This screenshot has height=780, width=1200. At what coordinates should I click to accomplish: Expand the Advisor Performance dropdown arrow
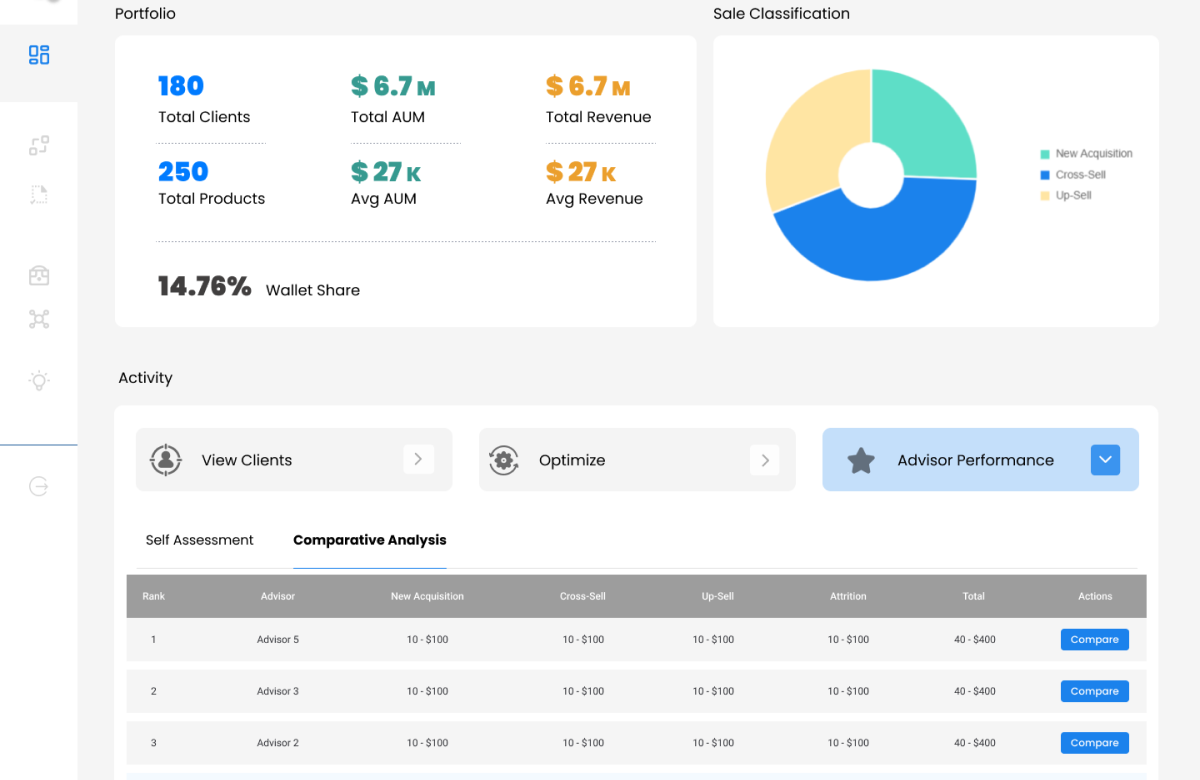1105,460
